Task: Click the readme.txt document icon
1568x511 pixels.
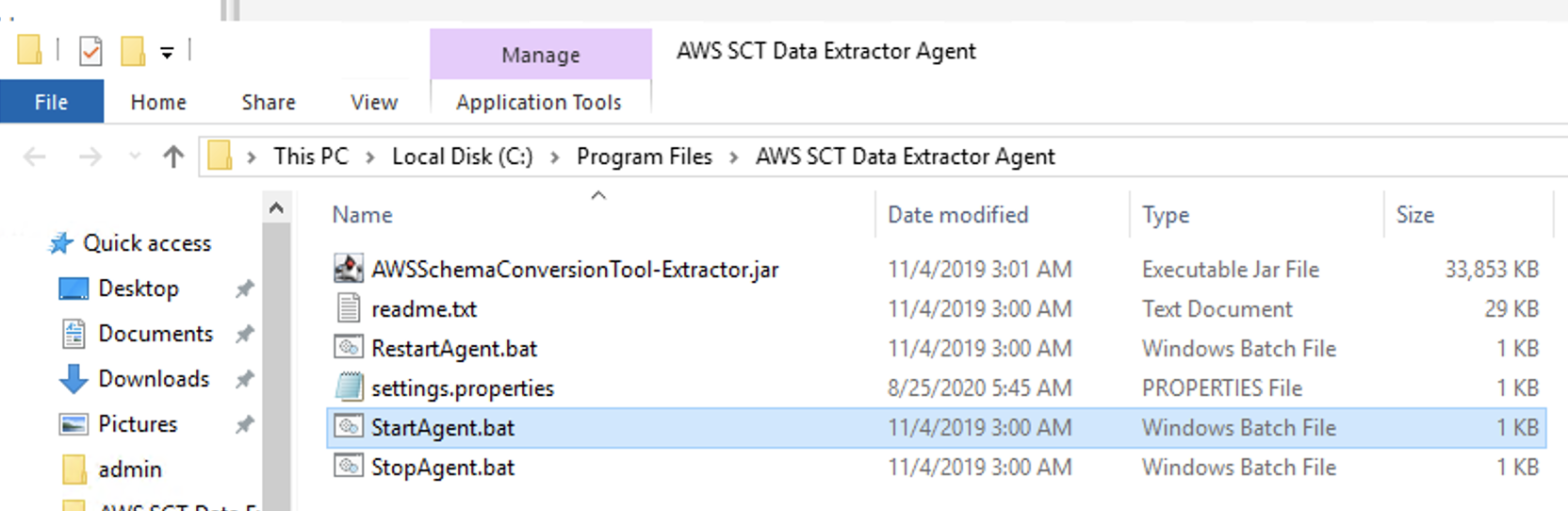Action: pos(349,309)
